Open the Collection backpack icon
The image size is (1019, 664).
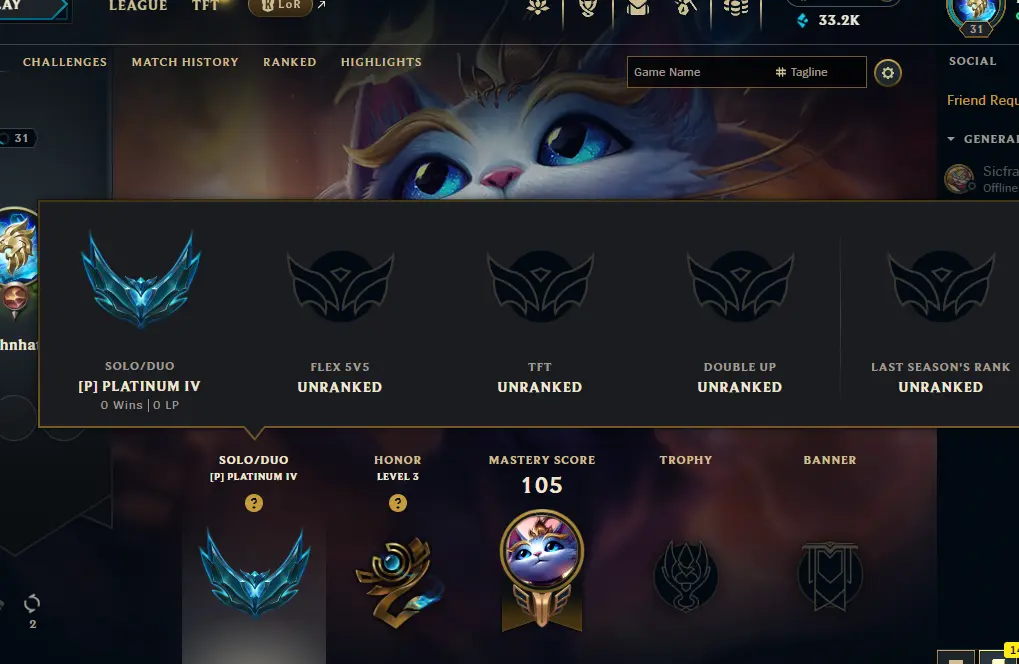[x=638, y=8]
